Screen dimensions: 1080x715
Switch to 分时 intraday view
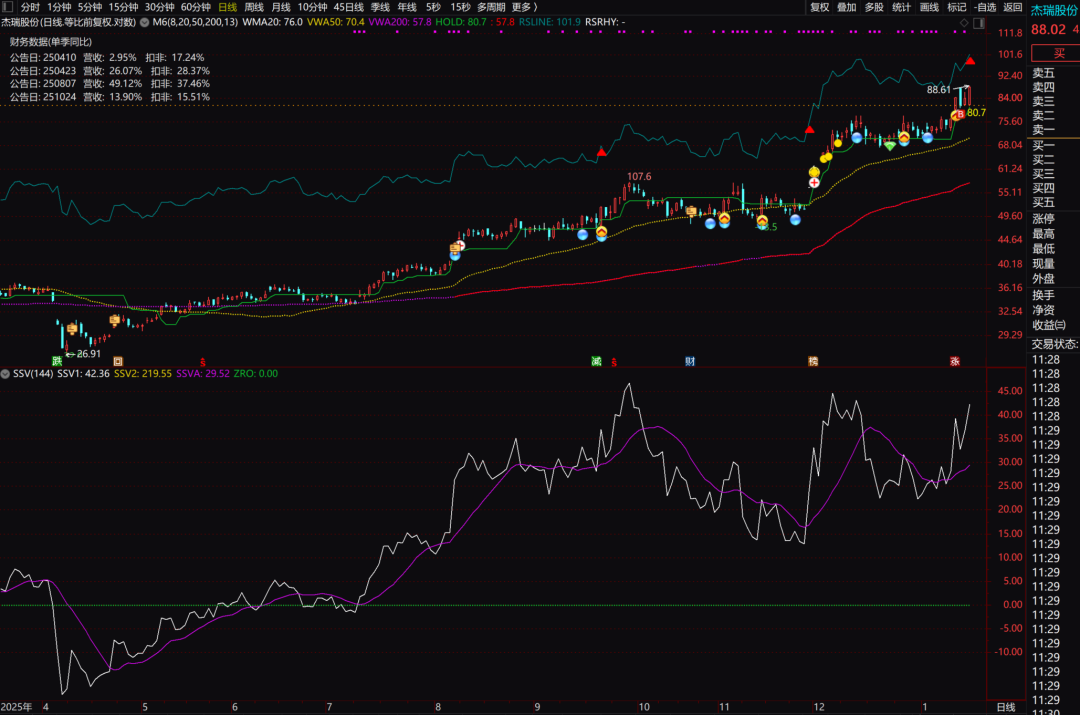[x=30, y=7]
